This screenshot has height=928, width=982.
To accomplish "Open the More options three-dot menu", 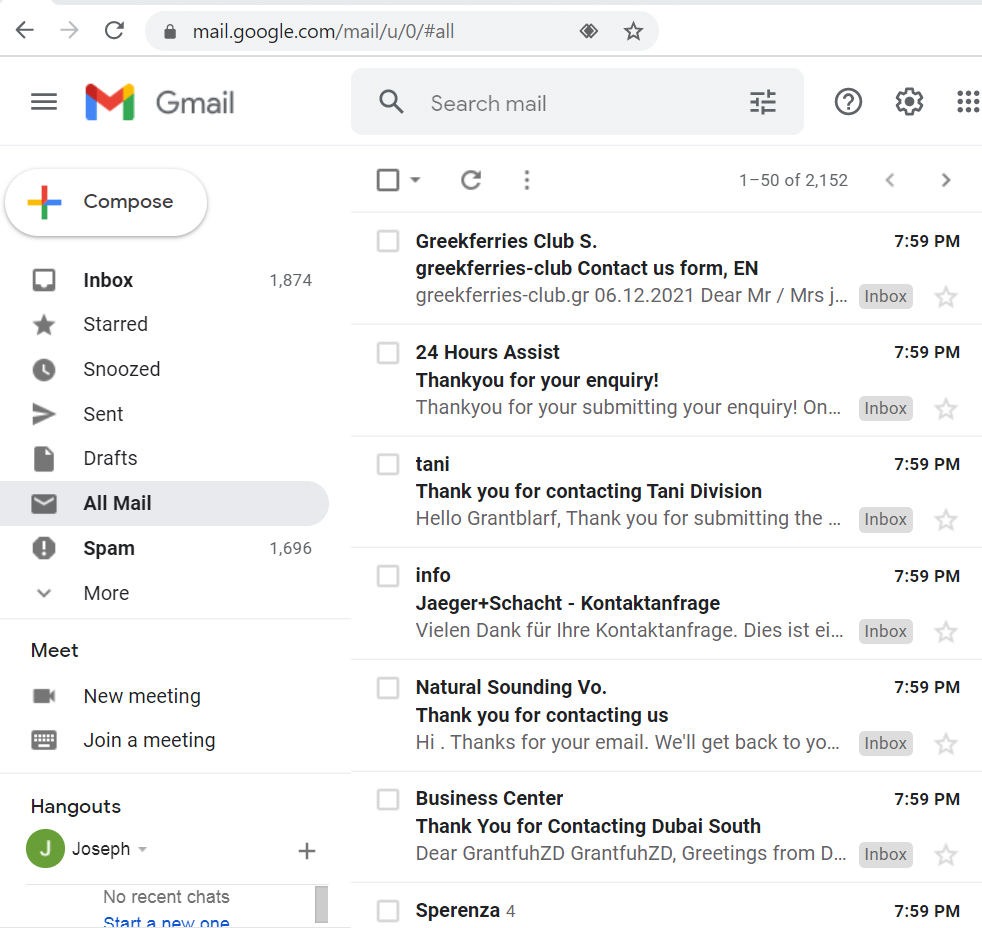I will click(527, 180).
